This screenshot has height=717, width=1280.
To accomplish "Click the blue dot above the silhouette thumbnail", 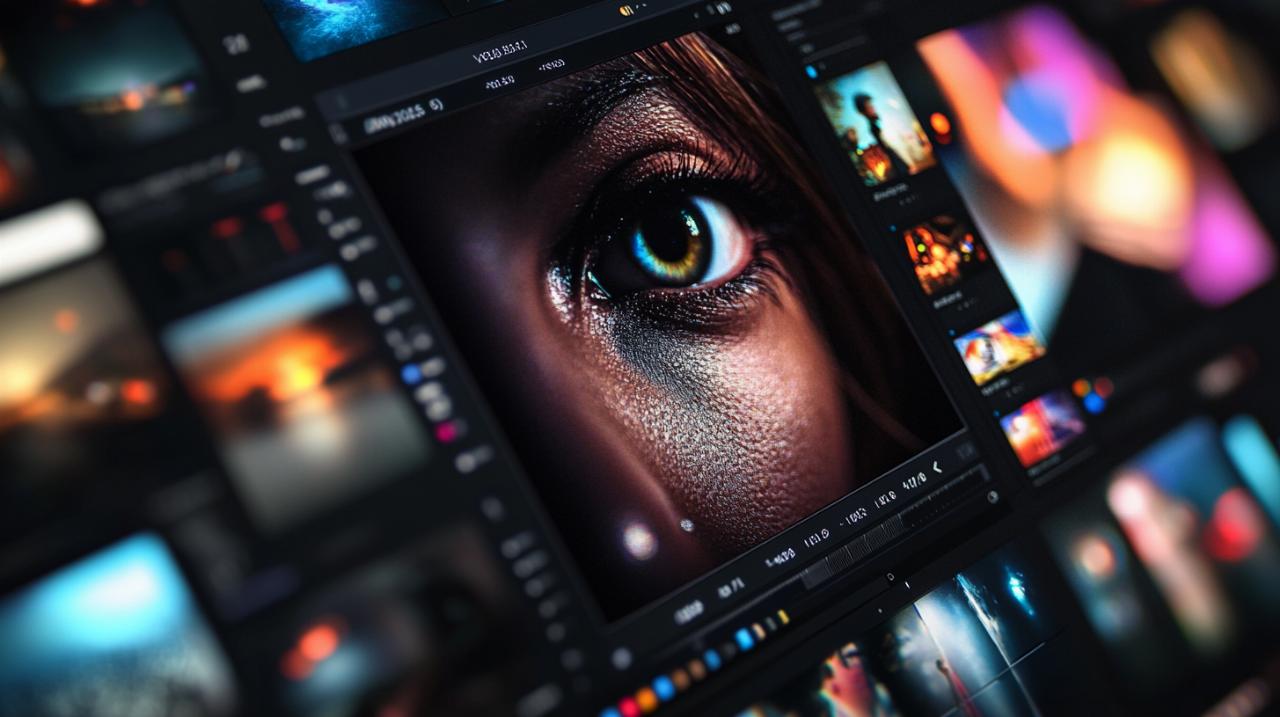I will pyautogui.click(x=811, y=72).
